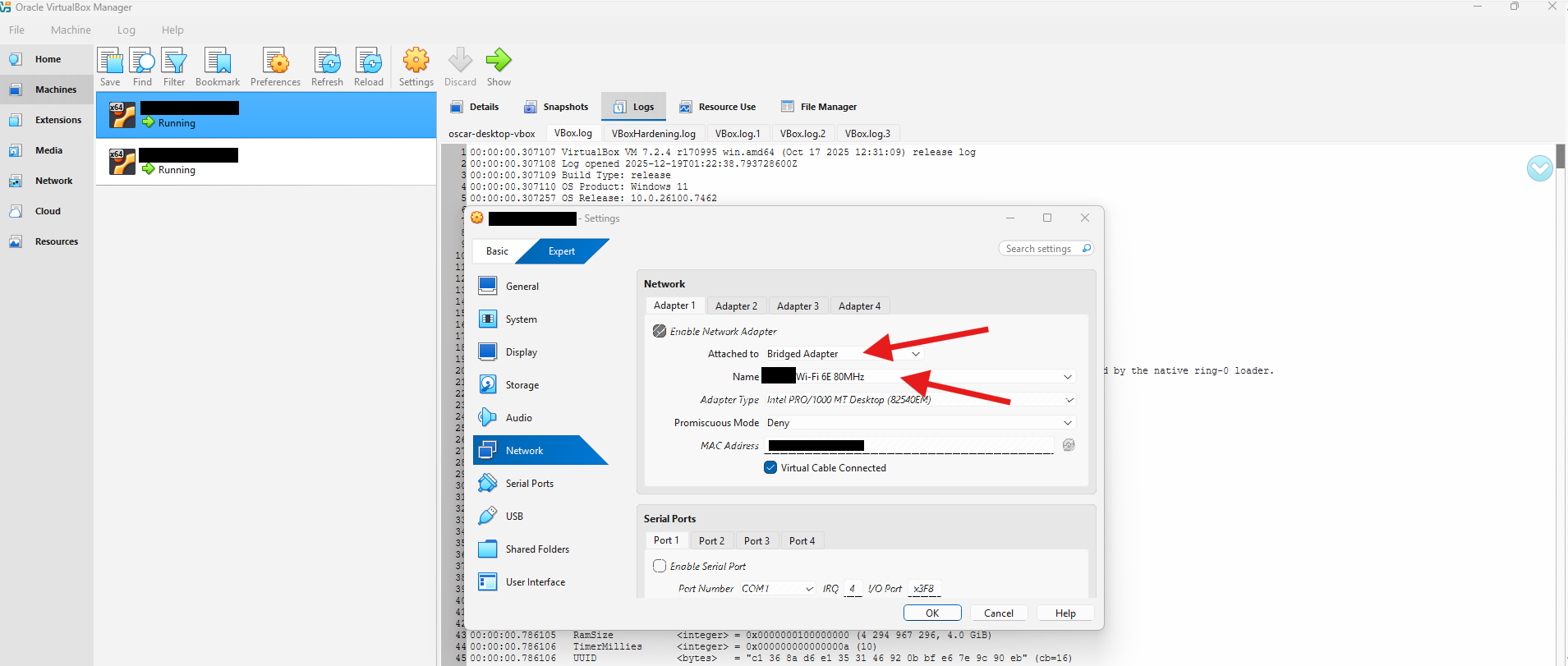Click OK in Settings dialog
Image resolution: width=1568 pixels, height=666 pixels.
pyautogui.click(x=932, y=613)
